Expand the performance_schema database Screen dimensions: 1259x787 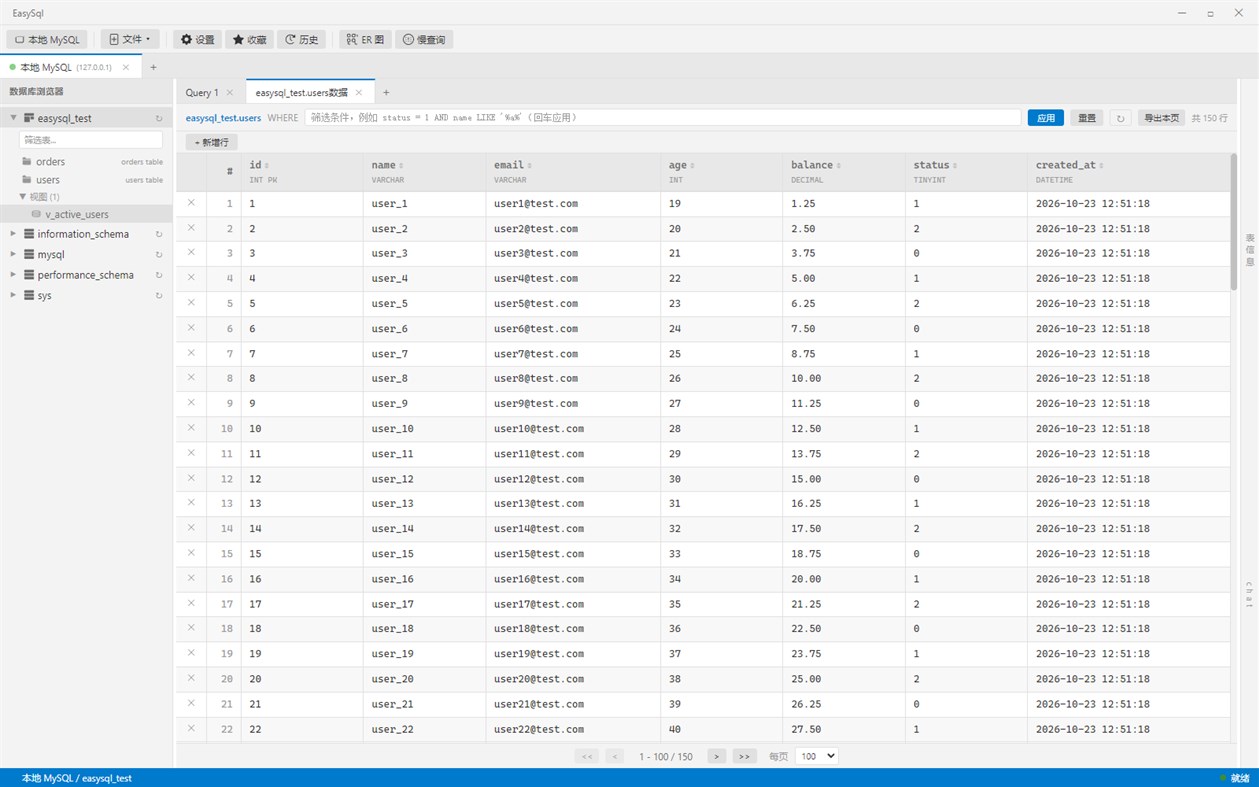[13, 275]
